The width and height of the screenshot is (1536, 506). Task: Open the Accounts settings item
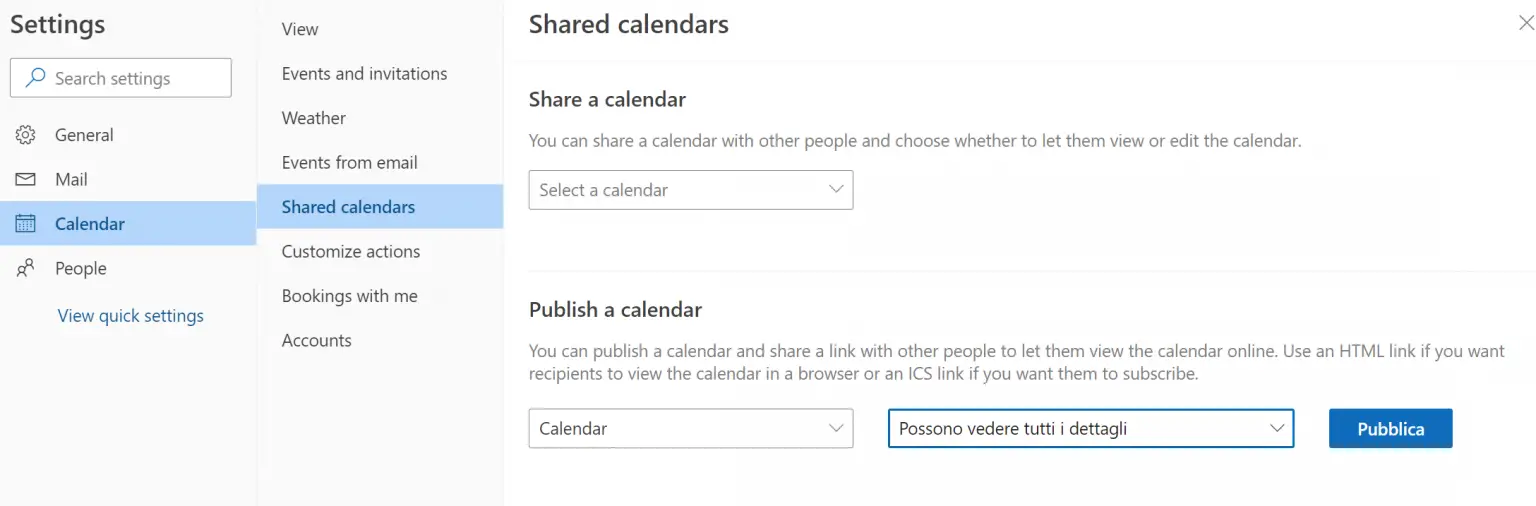pyautogui.click(x=316, y=340)
